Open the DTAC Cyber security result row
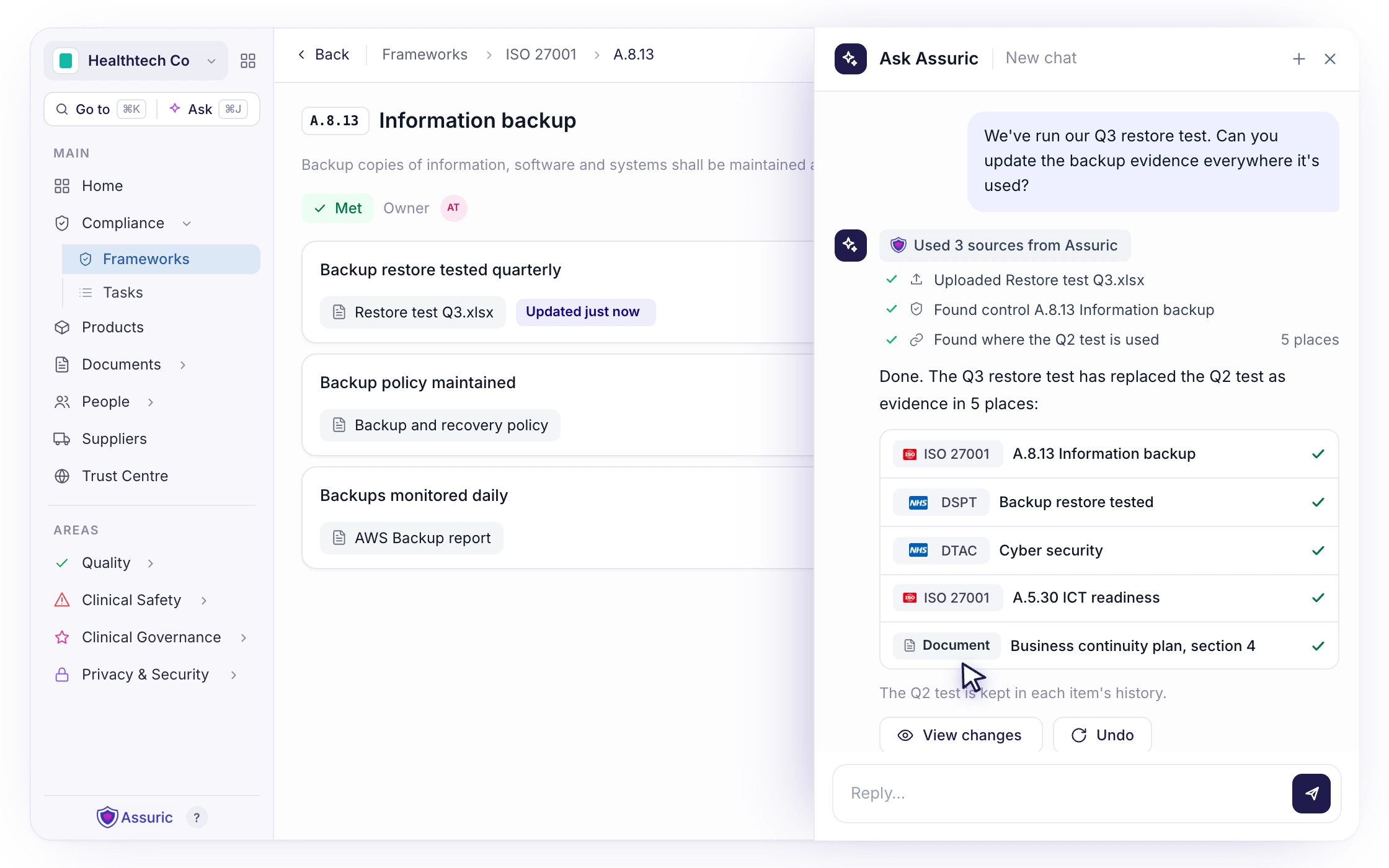 click(x=1109, y=551)
